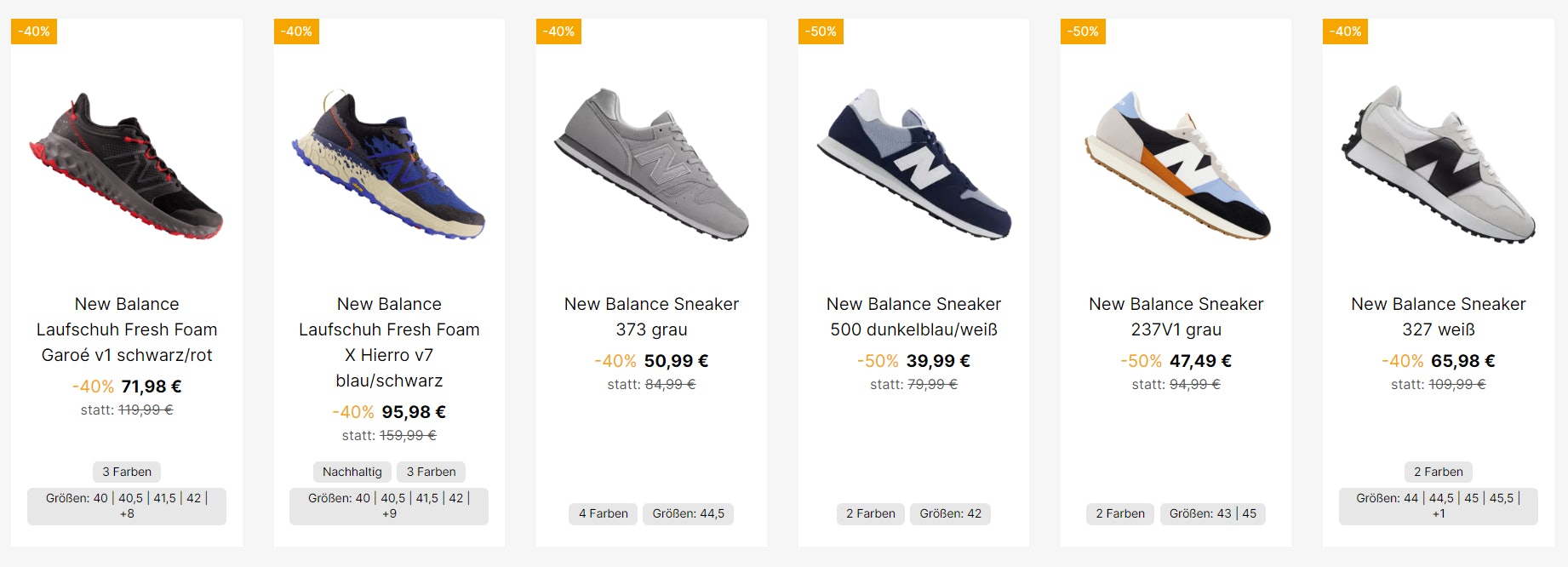Click the Sneaker 327 weiß product image
Screen dimensions: 1568x567
tap(1438, 162)
